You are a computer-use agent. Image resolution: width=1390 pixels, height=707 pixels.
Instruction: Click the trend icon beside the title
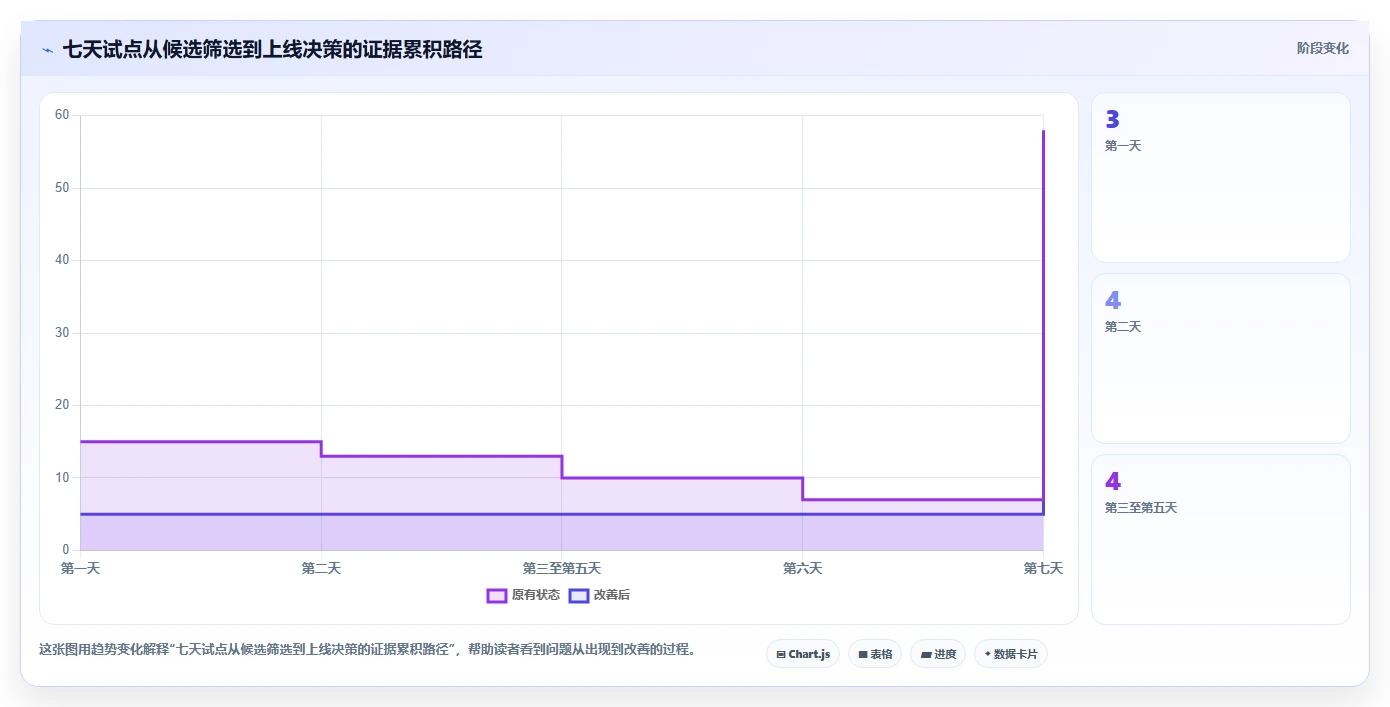[47, 50]
